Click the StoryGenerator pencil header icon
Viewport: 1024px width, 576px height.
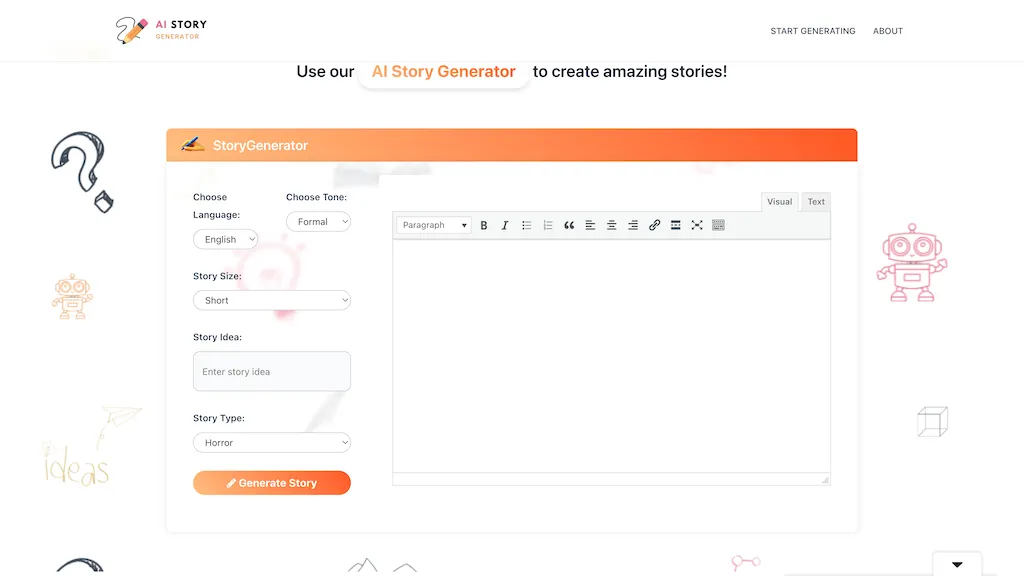(x=193, y=144)
